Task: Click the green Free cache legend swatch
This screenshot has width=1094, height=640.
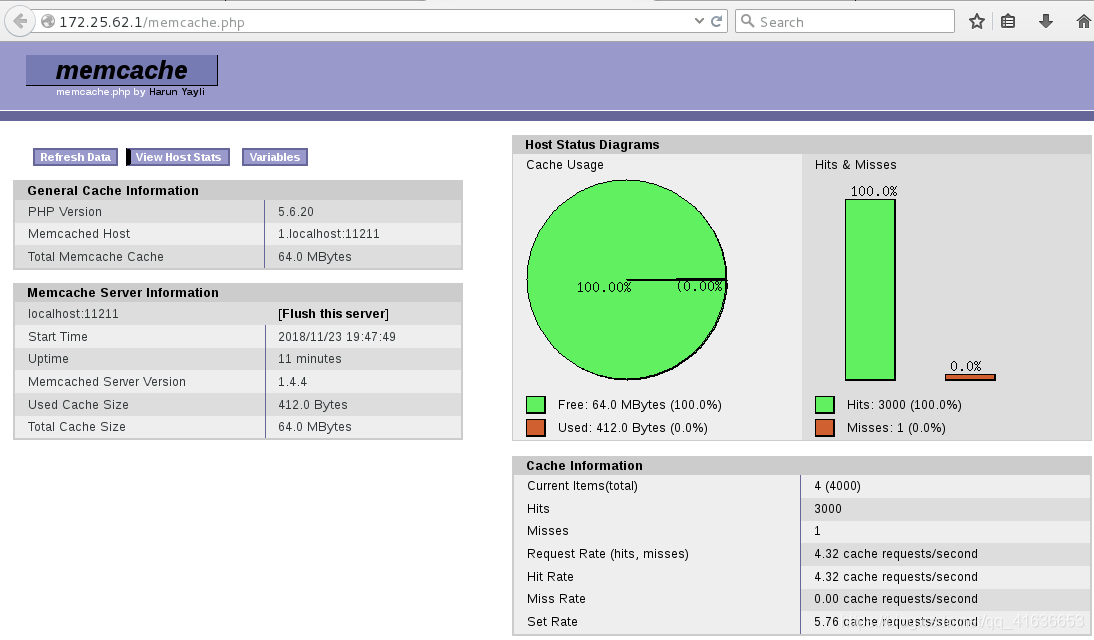Action: (536, 405)
